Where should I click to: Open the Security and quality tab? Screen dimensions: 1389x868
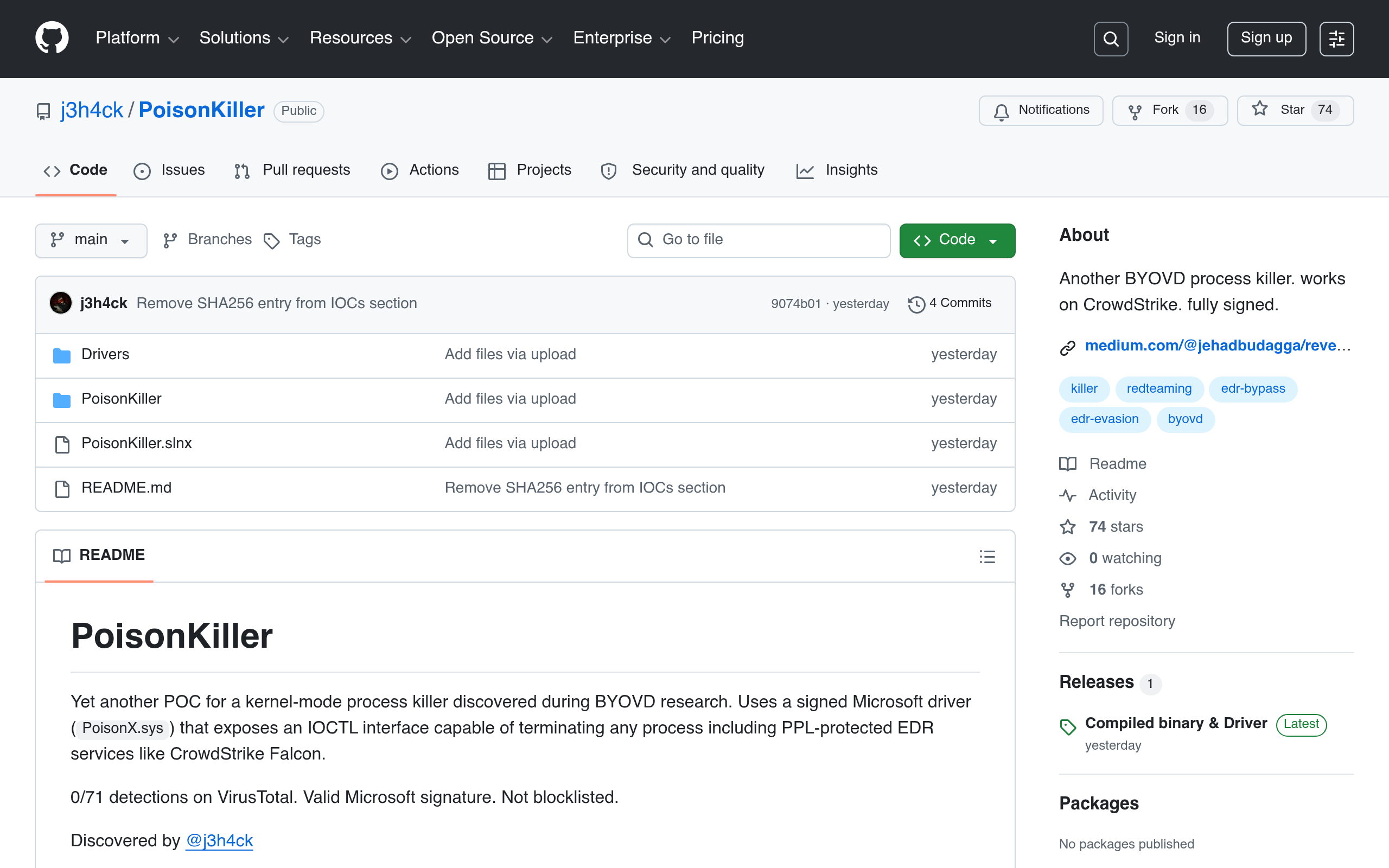click(x=683, y=170)
